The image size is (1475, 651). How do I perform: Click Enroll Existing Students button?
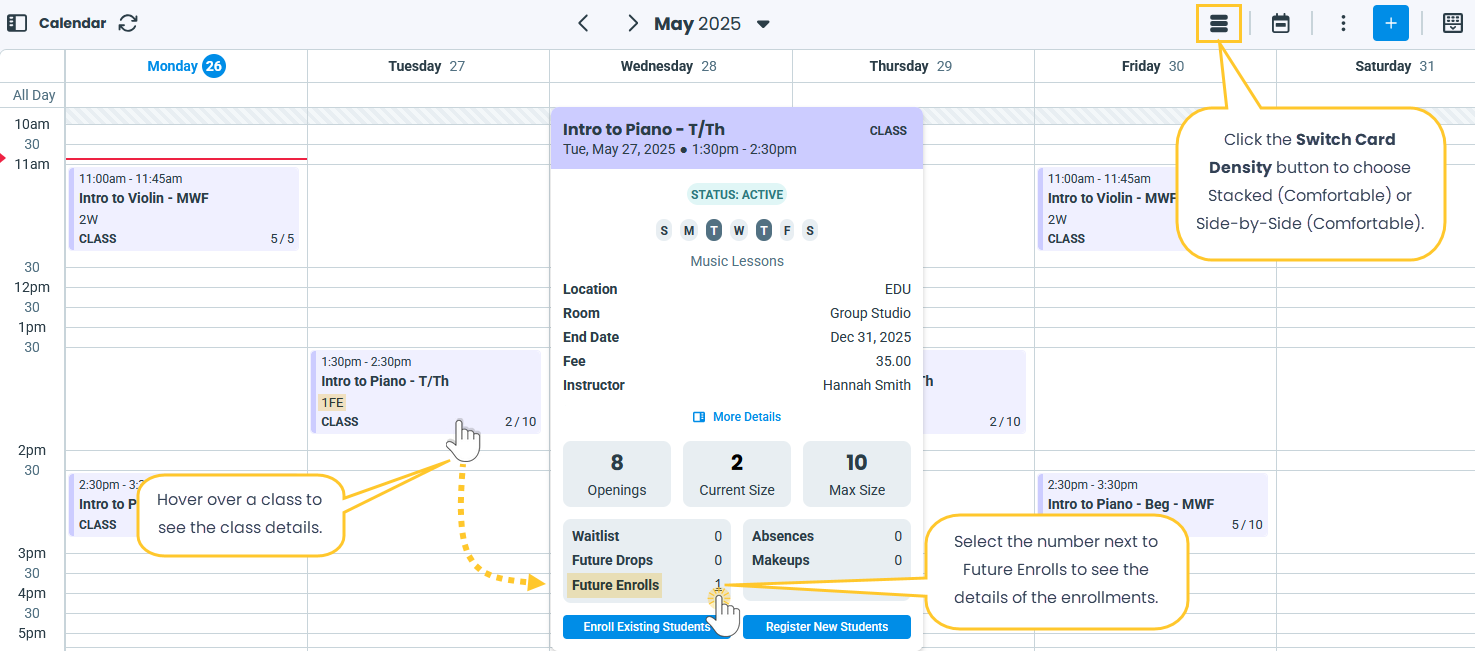(x=646, y=627)
